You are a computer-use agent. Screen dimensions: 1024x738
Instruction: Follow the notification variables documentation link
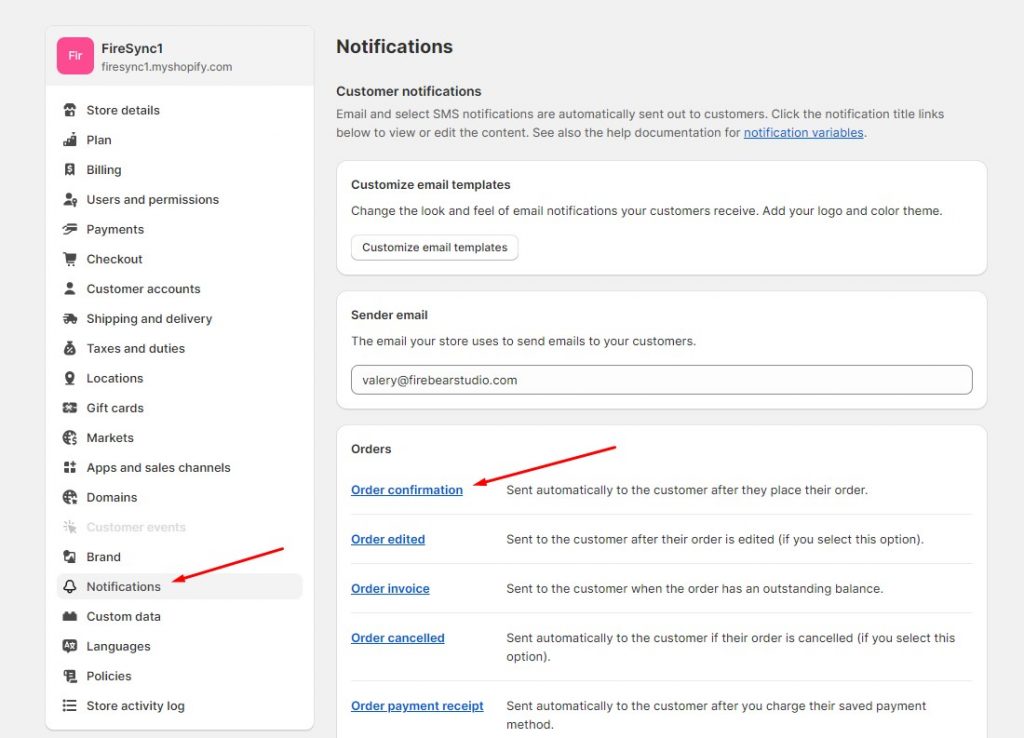803,131
